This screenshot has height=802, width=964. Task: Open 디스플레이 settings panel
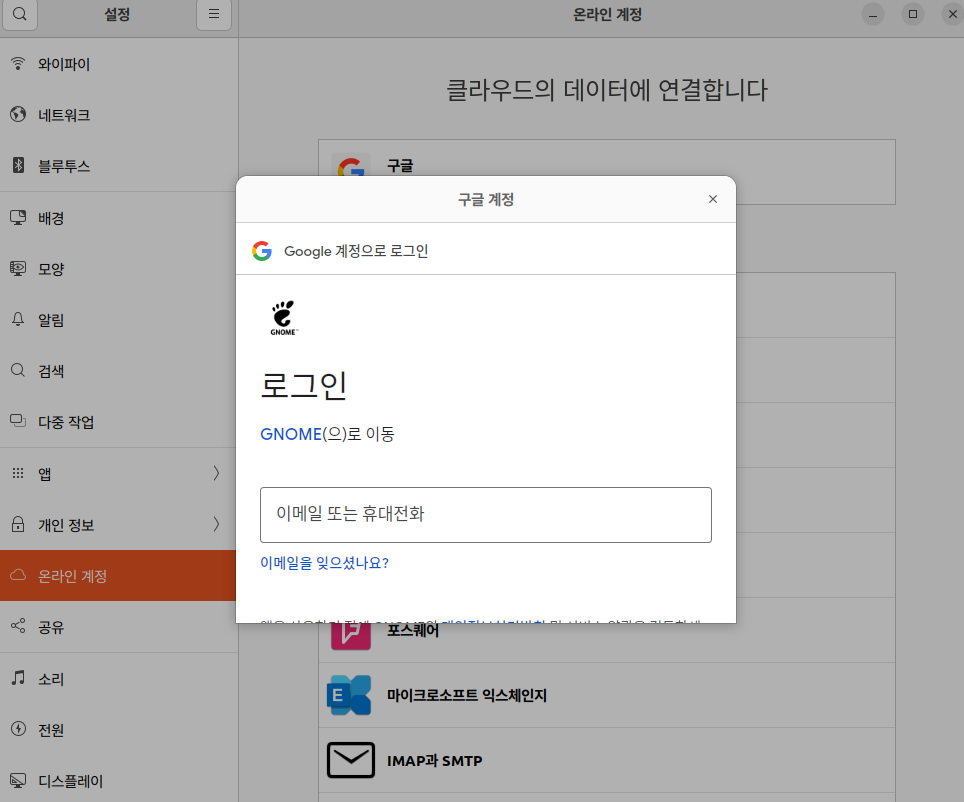point(119,780)
